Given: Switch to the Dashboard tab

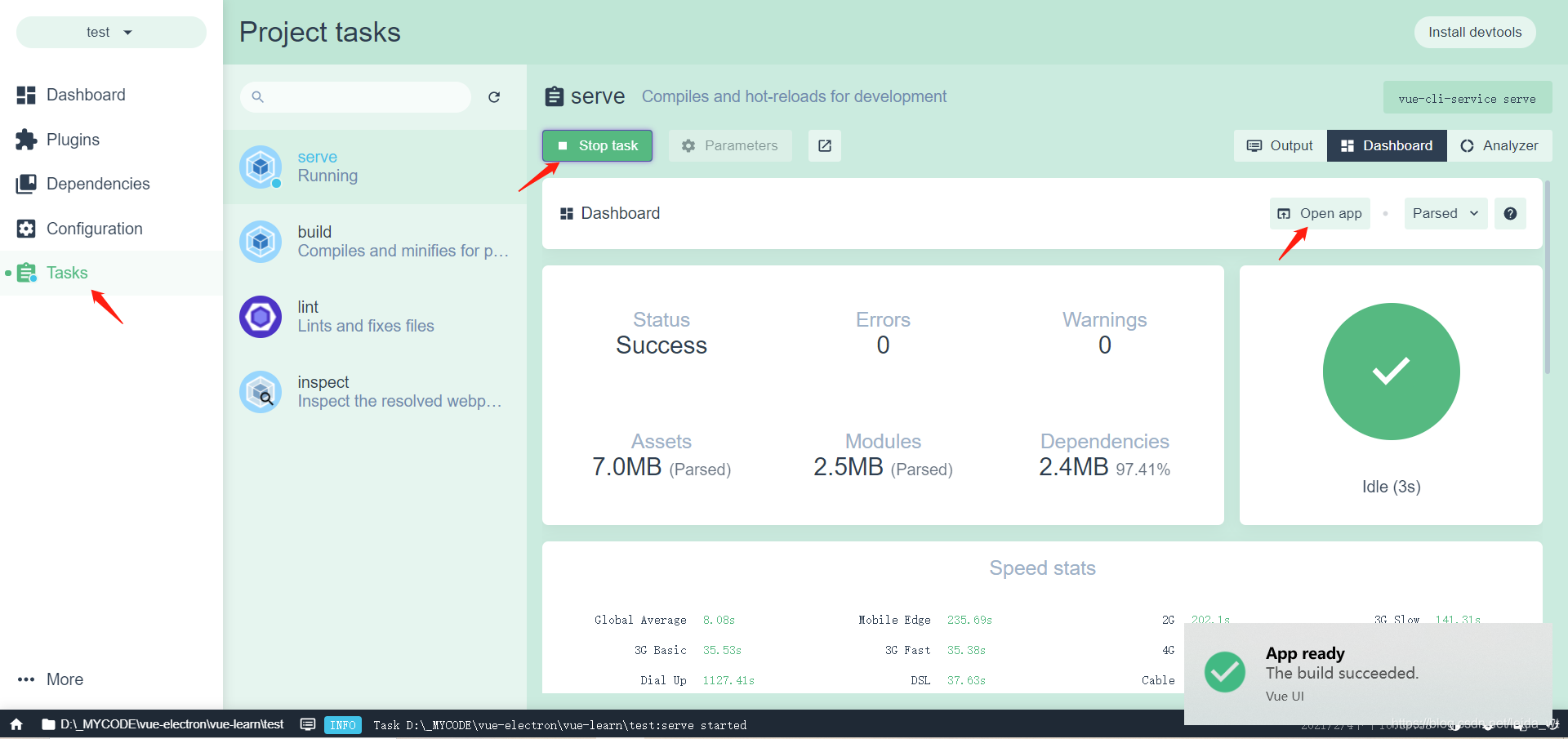Looking at the screenshot, I should click(x=1387, y=145).
